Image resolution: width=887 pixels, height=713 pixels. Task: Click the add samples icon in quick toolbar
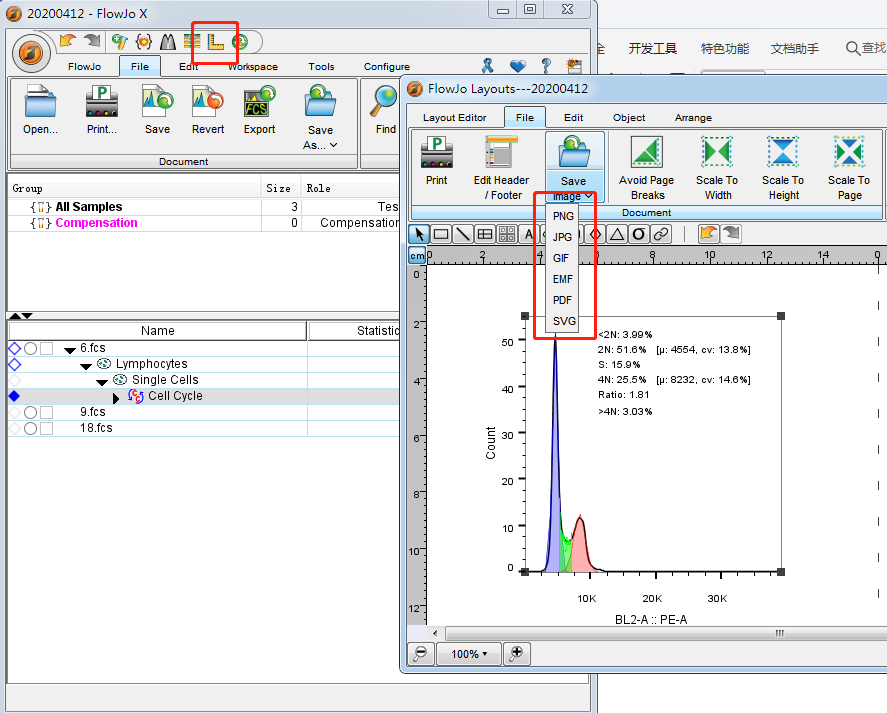(119, 41)
